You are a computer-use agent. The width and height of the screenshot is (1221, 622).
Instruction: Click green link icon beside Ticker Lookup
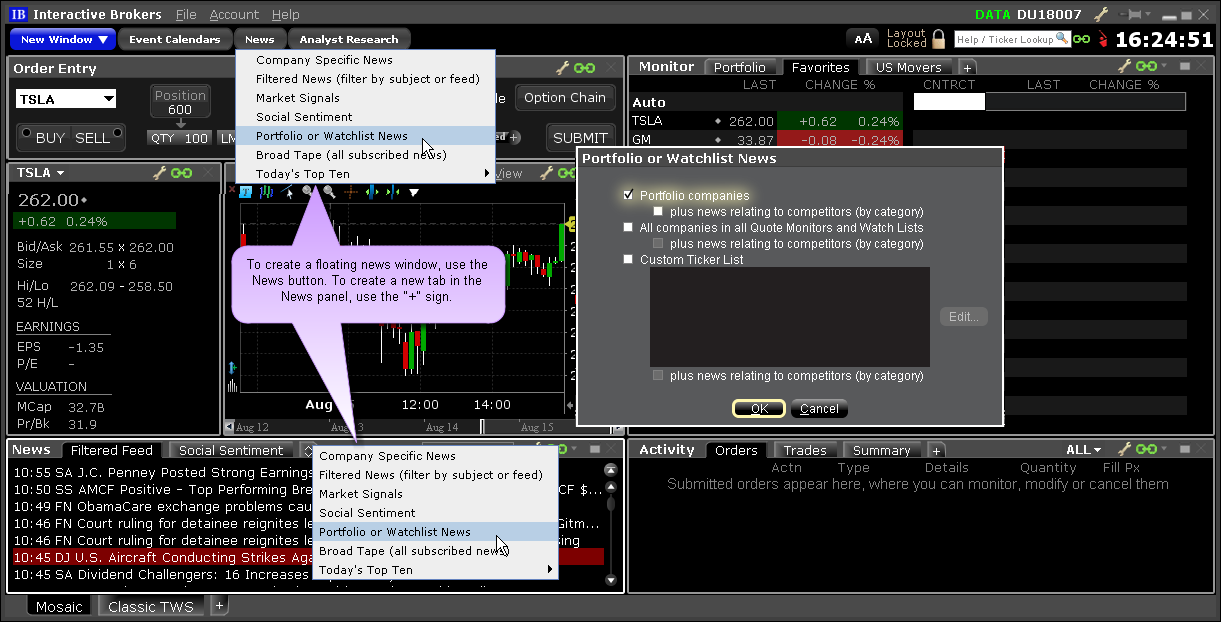coord(1082,39)
